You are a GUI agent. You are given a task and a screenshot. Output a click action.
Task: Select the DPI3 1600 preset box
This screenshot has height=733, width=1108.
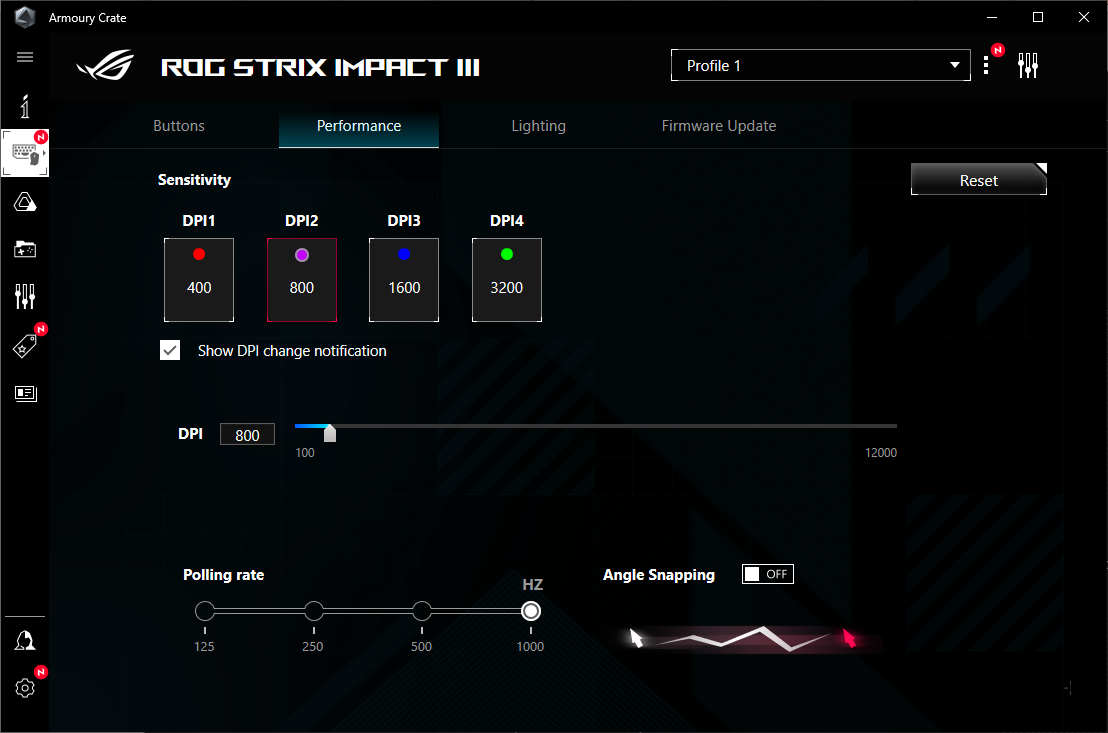[x=404, y=280]
